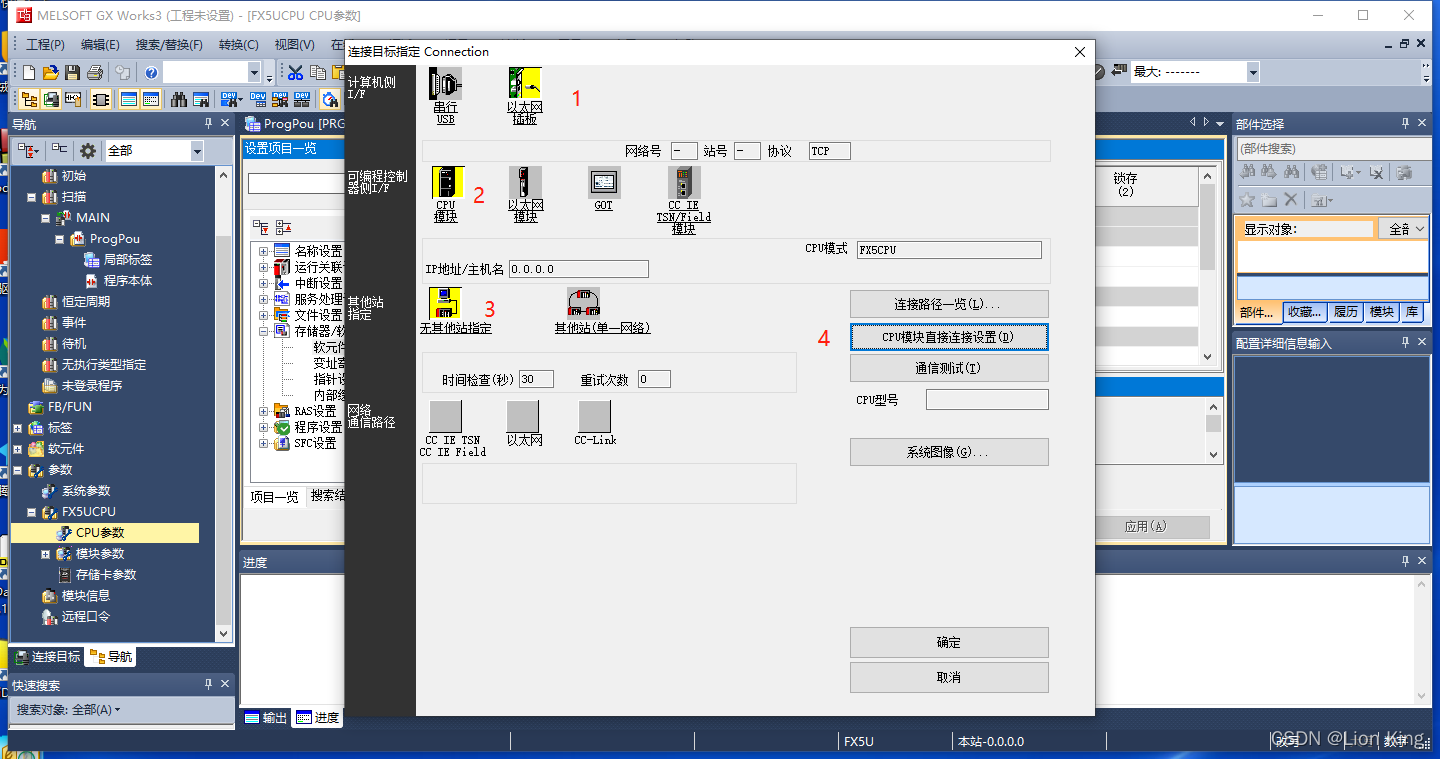
Task: Click favorites star in parts selection panel
Action: point(1247,200)
